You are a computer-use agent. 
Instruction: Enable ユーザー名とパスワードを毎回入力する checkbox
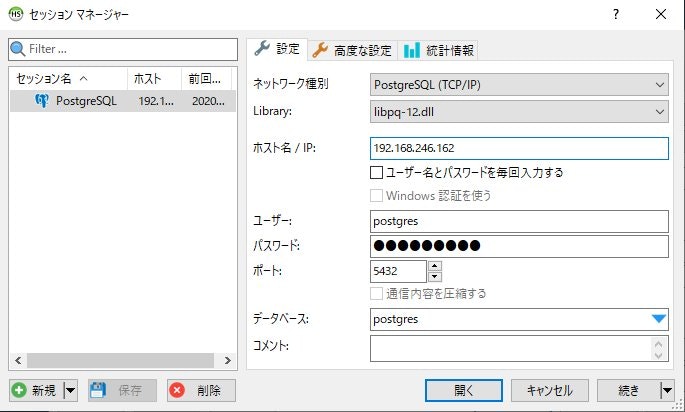[x=376, y=173]
